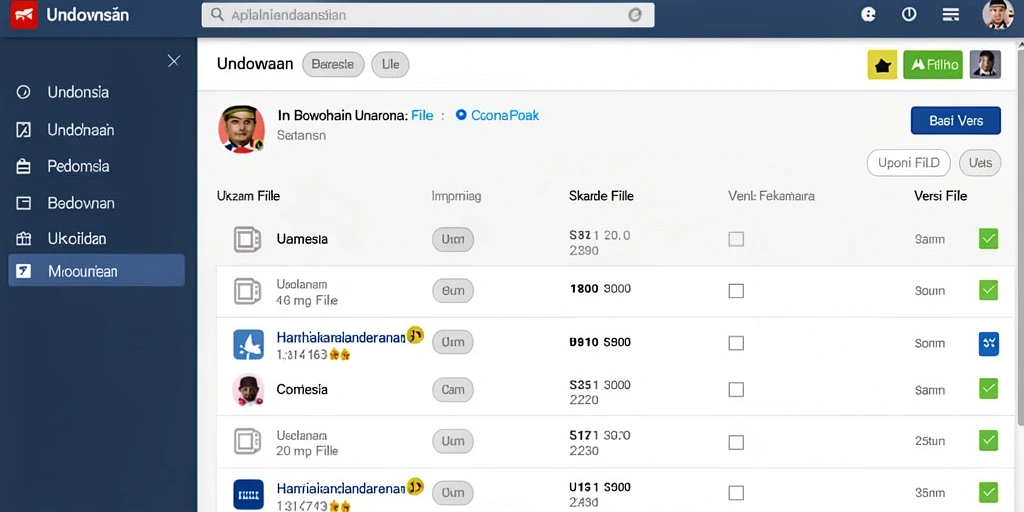Tick the checkbox in Comesia row
This screenshot has width=1024, height=512.
tap(736, 390)
